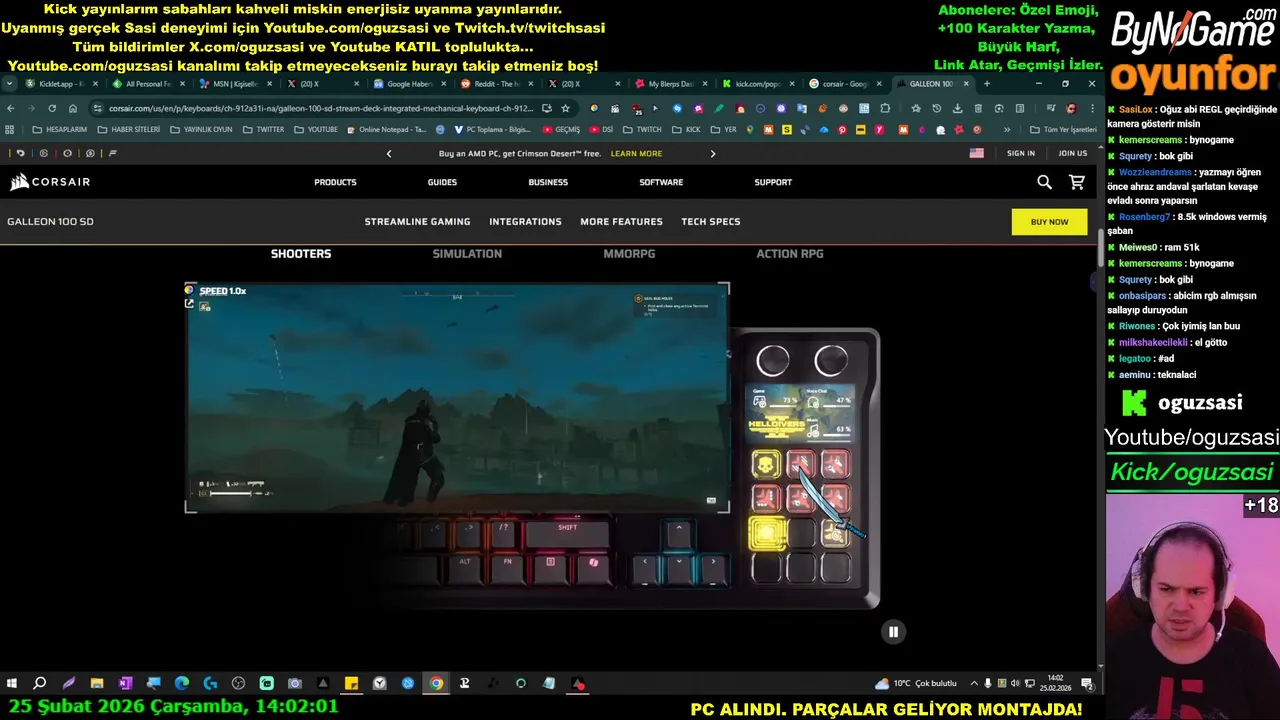The image size is (1280, 720).
Task: Click page vertical scrollbar
Action: click(1101, 247)
